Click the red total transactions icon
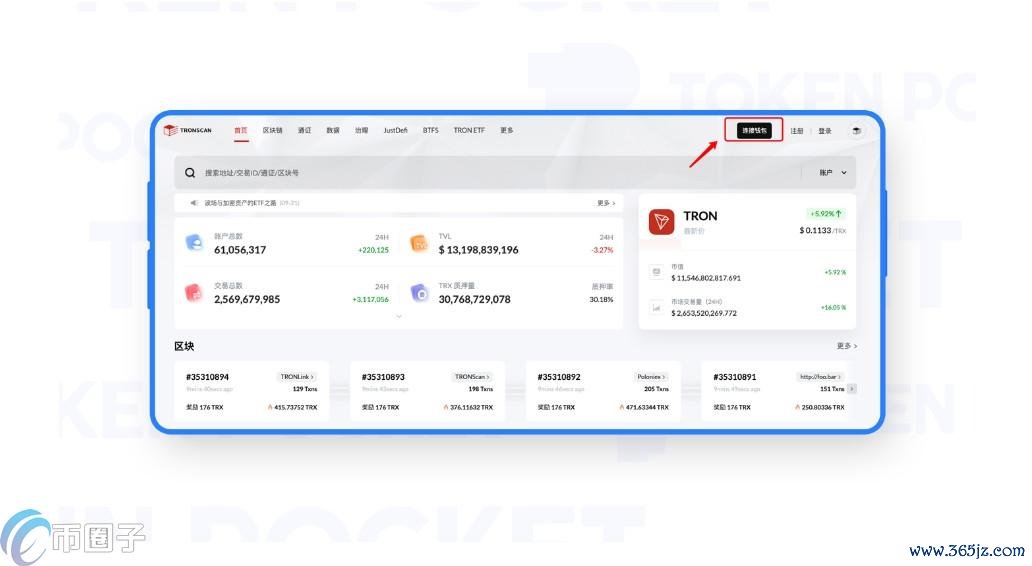The height and width of the screenshot is (566, 1032). tap(194, 292)
